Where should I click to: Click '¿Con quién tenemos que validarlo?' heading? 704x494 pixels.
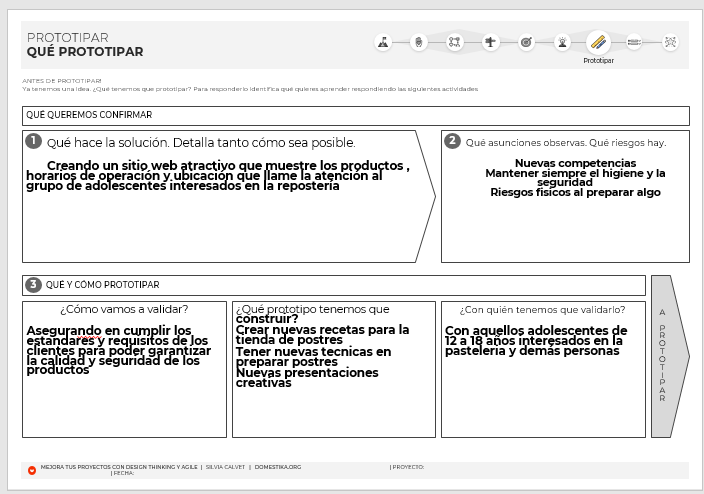pyautogui.click(x=542, y=310)
